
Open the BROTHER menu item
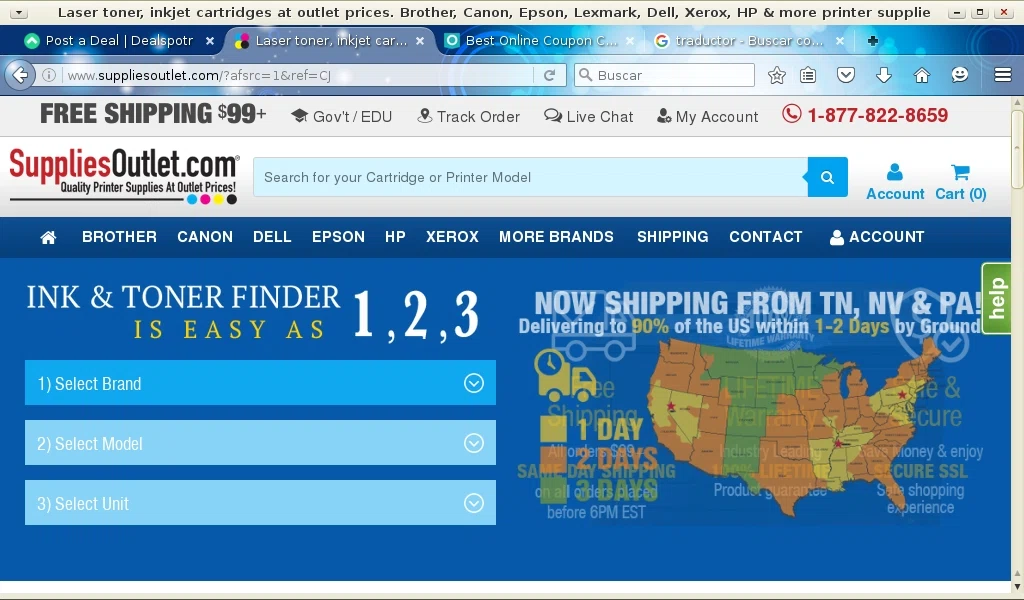click(119, 237)
